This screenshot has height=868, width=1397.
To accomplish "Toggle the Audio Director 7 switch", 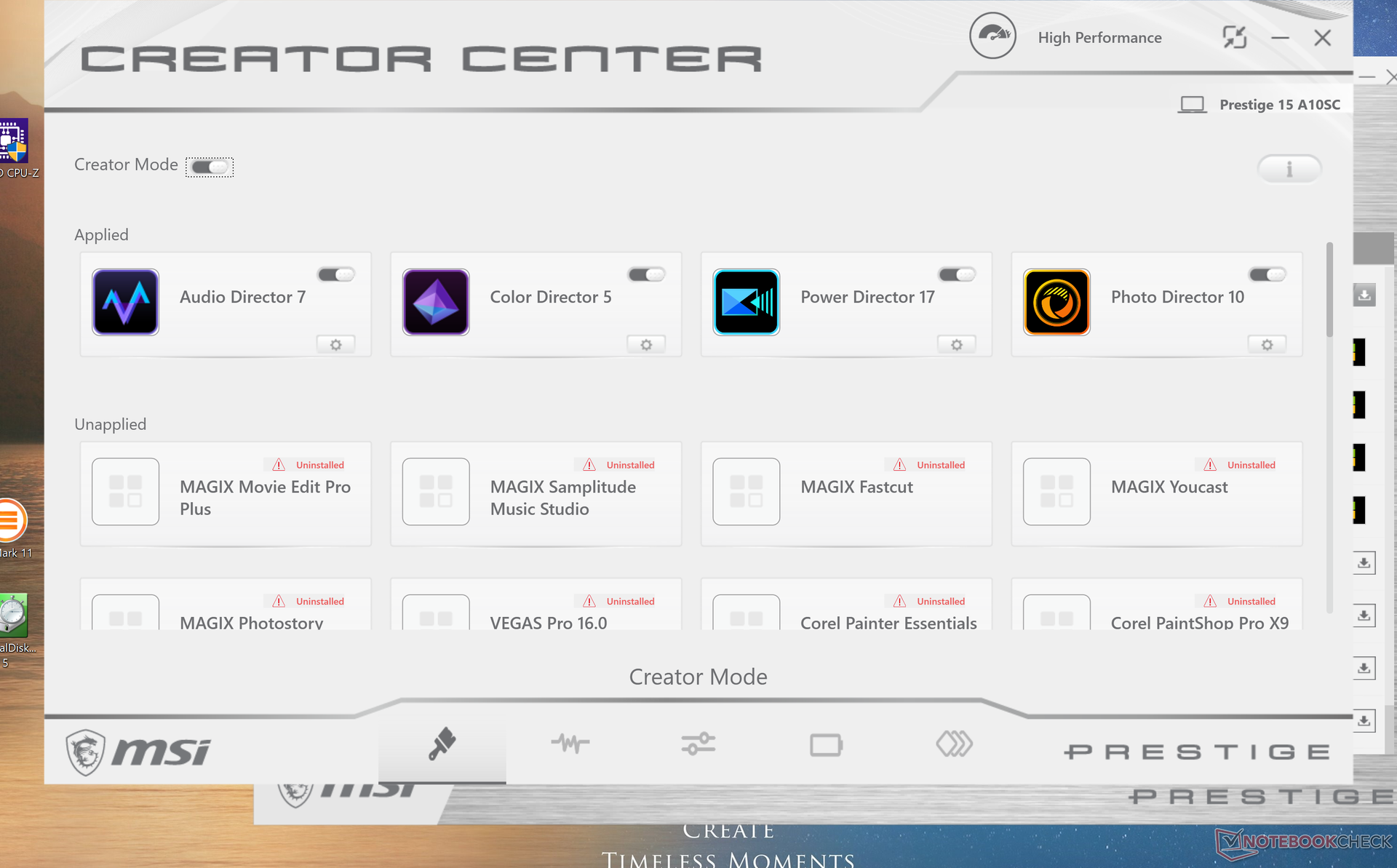I will point(336,274).
